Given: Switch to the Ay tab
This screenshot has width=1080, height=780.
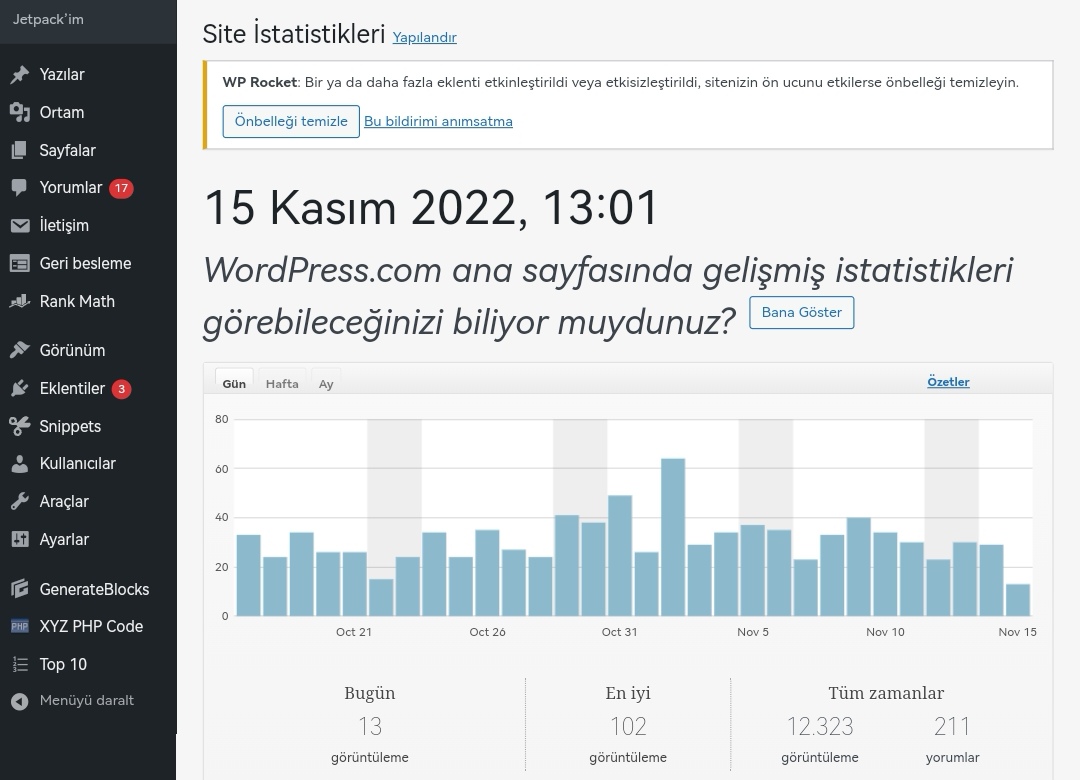Looking at the screenshot, I should [326, 384].
